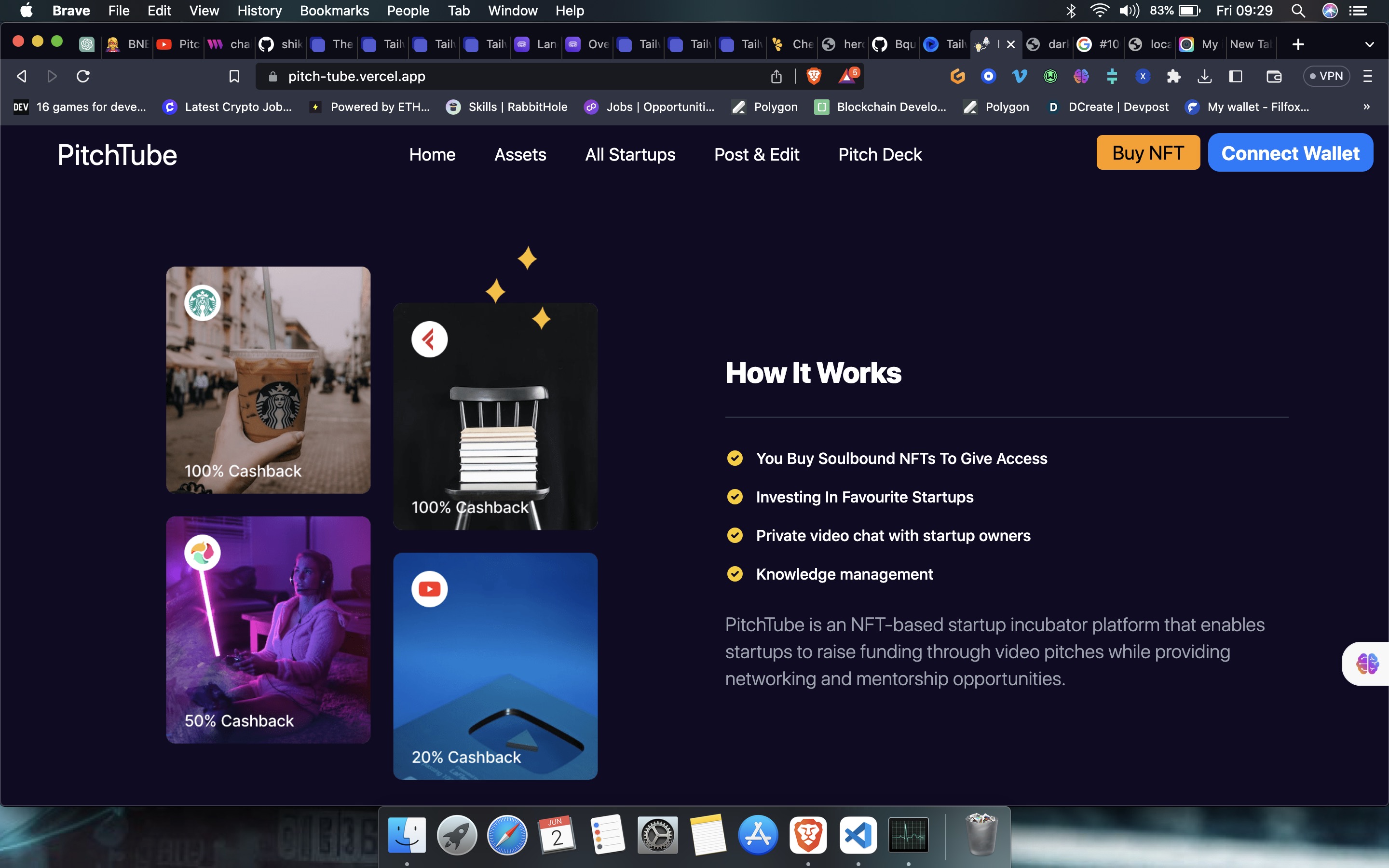Open the All Startups nav link
This screenshot has height=868, width=1389.
[630, 154]
